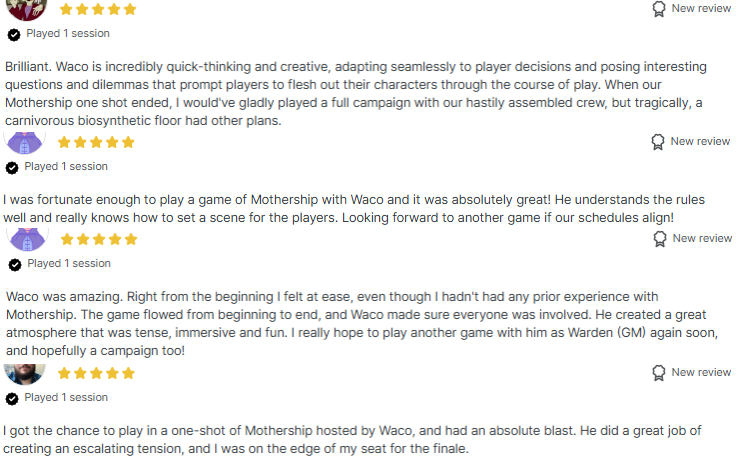Click the five-star rating on the second review
Viewport: 737px width, 460px height.
click(x=96, y=142)
